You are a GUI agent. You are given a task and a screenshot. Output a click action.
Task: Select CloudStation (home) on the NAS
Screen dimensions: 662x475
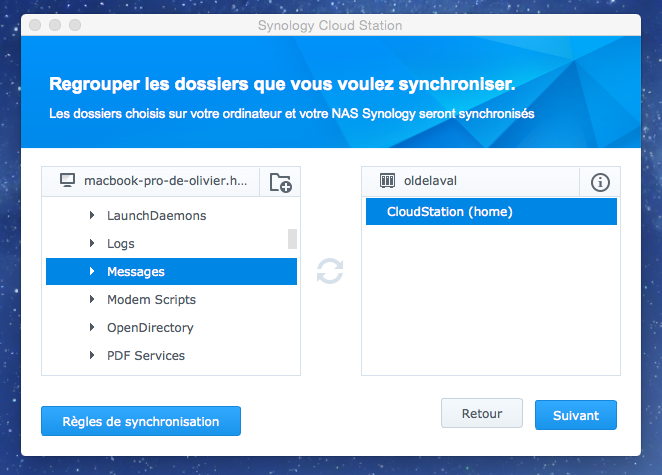pyautogui.click(x=491, y=212)
